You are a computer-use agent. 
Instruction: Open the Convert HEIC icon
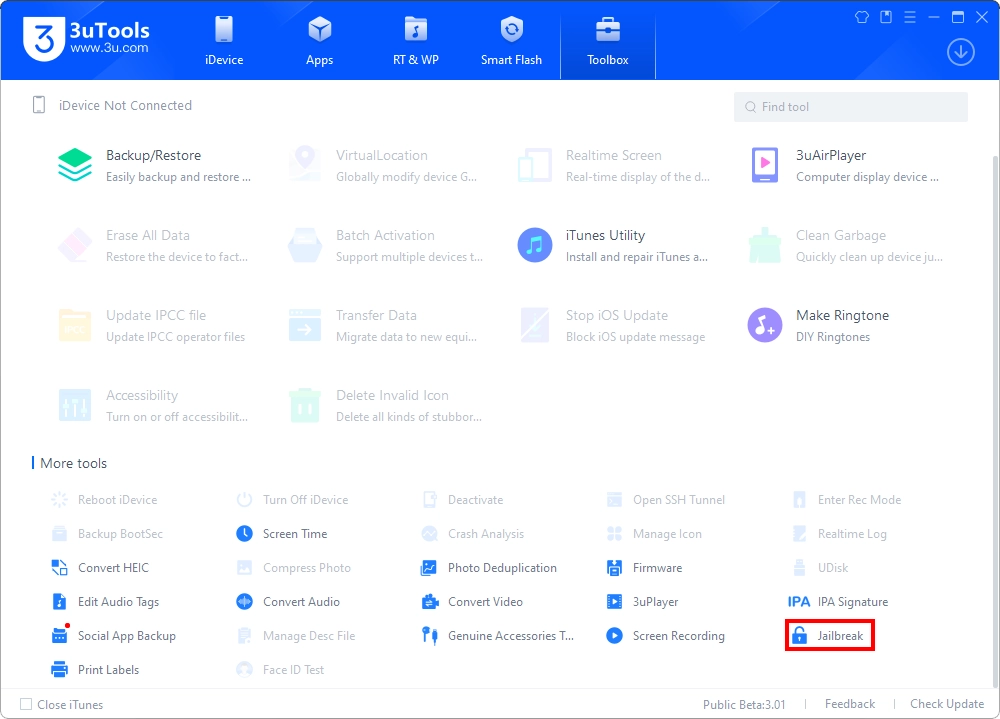(x=59, y=567)
